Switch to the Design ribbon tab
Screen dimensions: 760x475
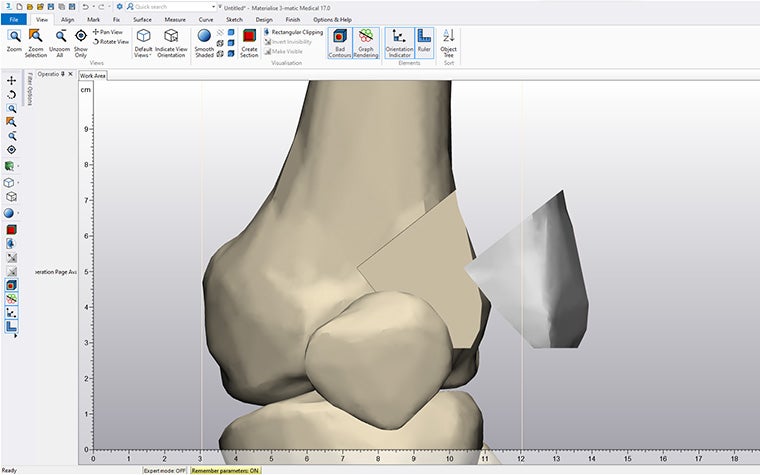coord(264,19)
